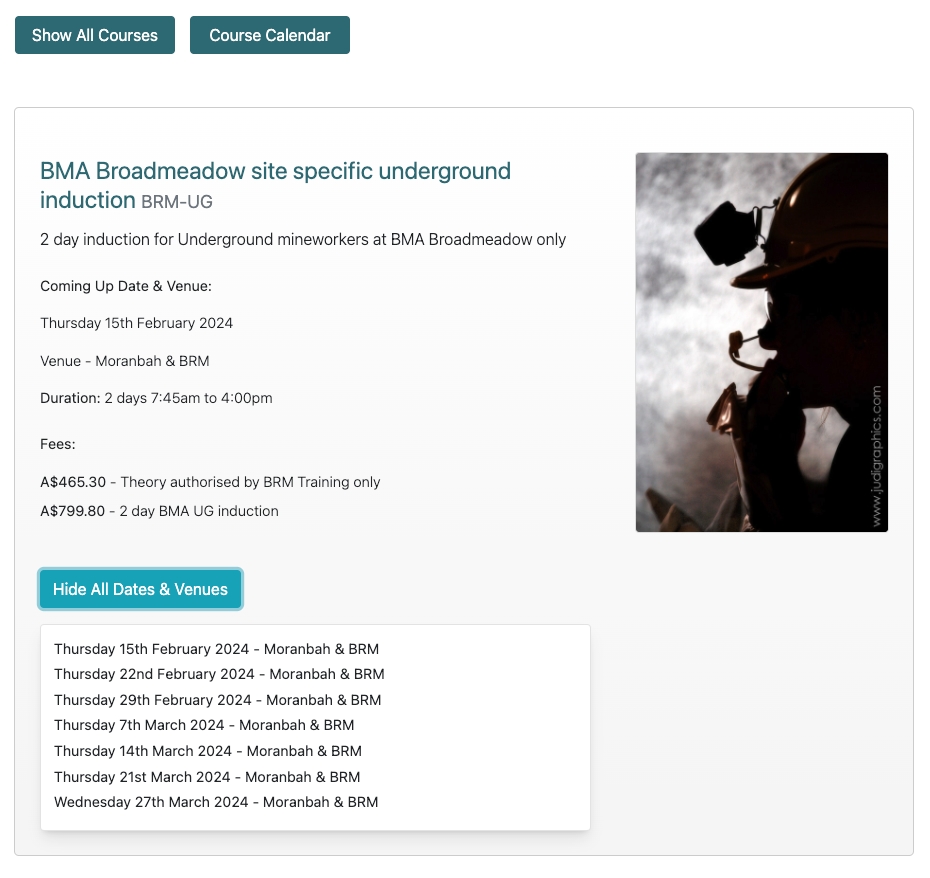
Task: Click the Show All Courses button
Action: (95, 35)
